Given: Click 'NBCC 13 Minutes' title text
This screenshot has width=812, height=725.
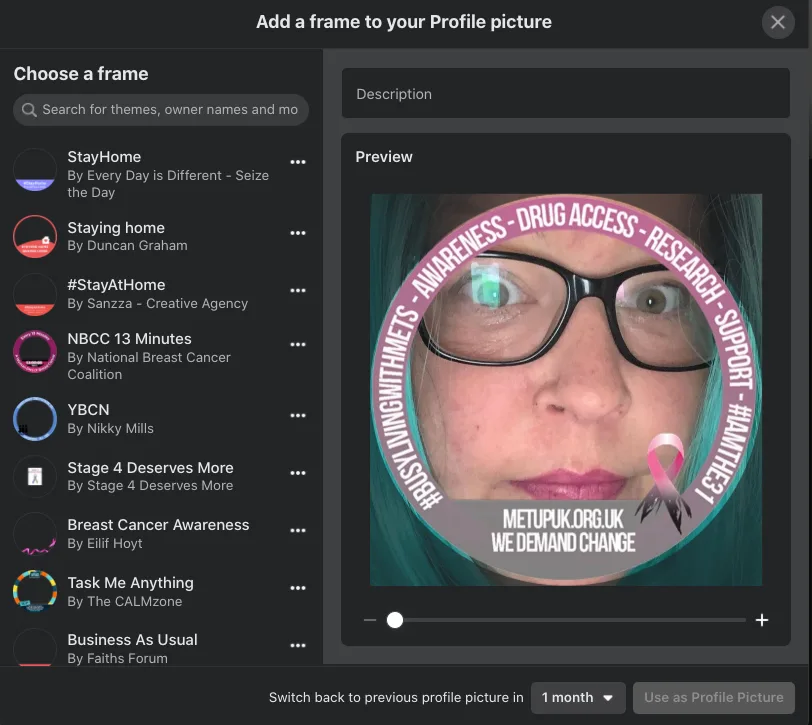Looking at the screenshot, I should 129,339.
